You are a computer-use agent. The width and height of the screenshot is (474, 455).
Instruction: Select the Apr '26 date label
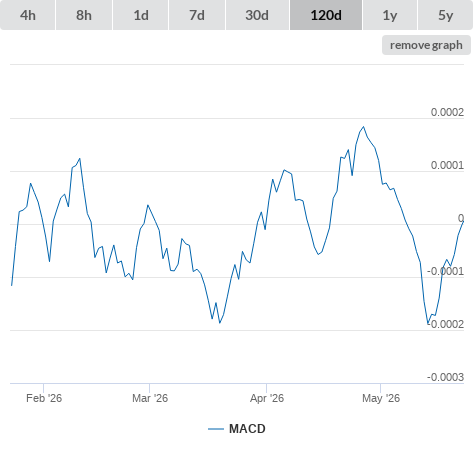coord(267,398)
